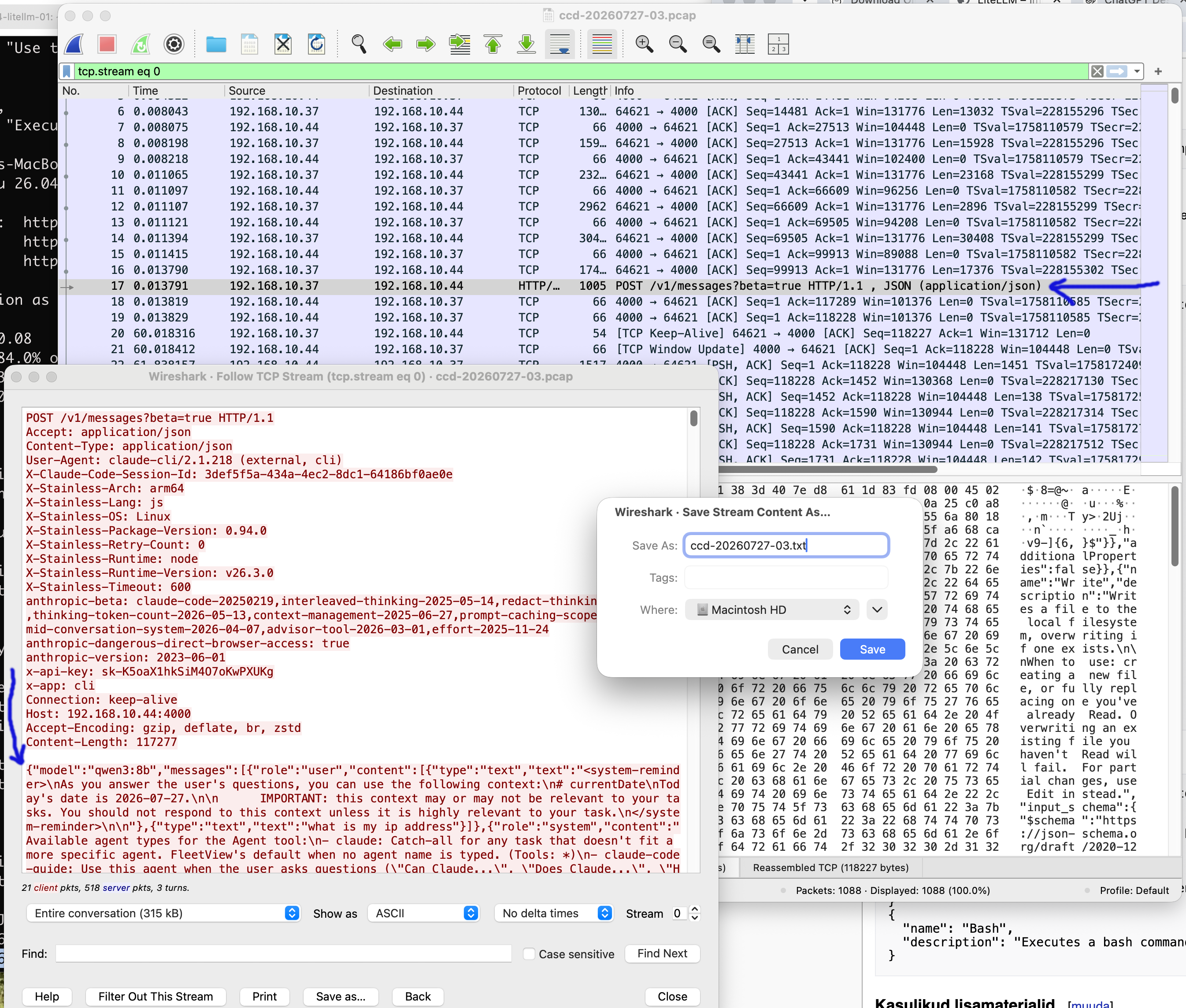Sort by the Source column header
This screenshot has height=1008, width=1186.
297,91
